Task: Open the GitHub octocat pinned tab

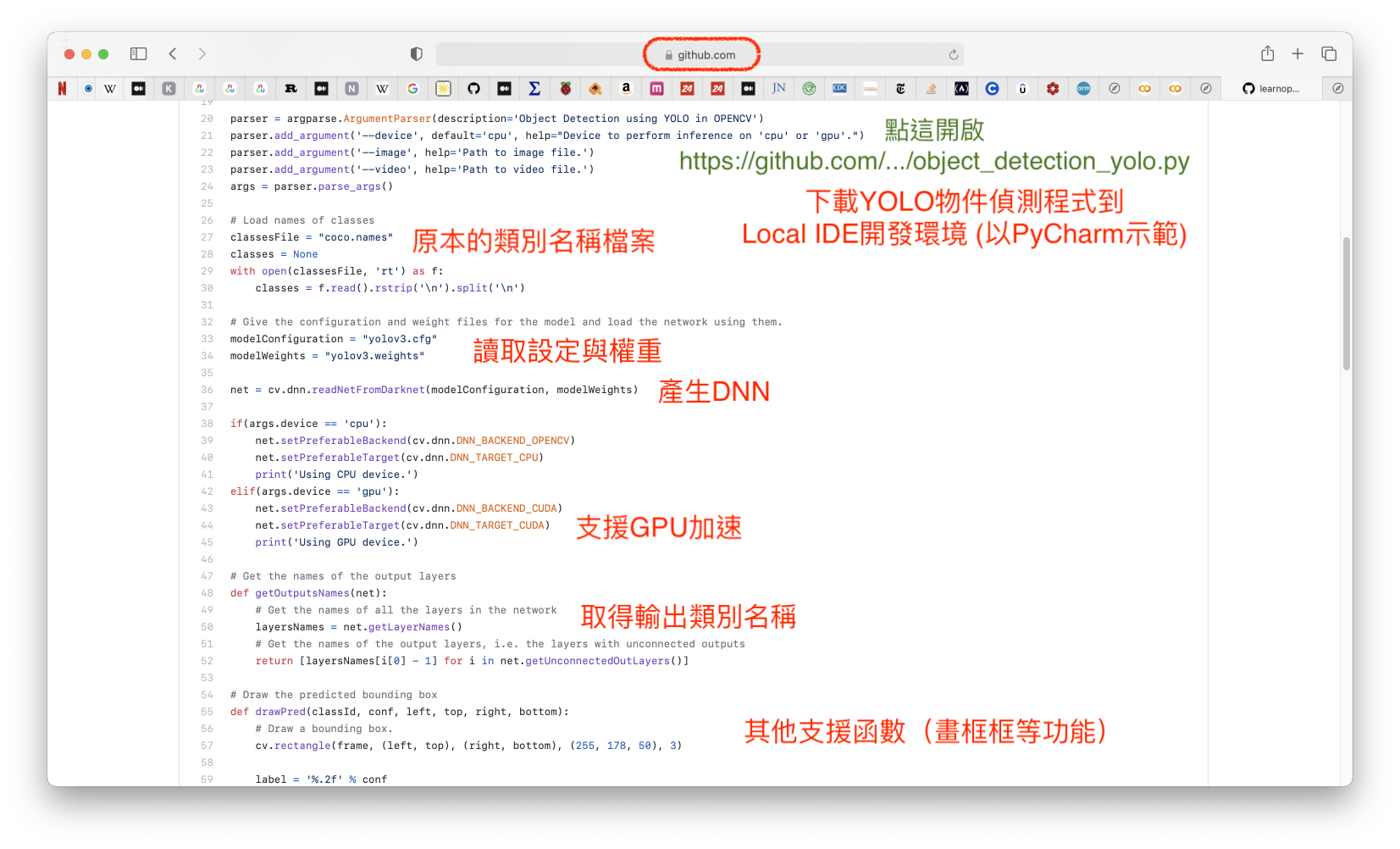Action: (473, 88)
